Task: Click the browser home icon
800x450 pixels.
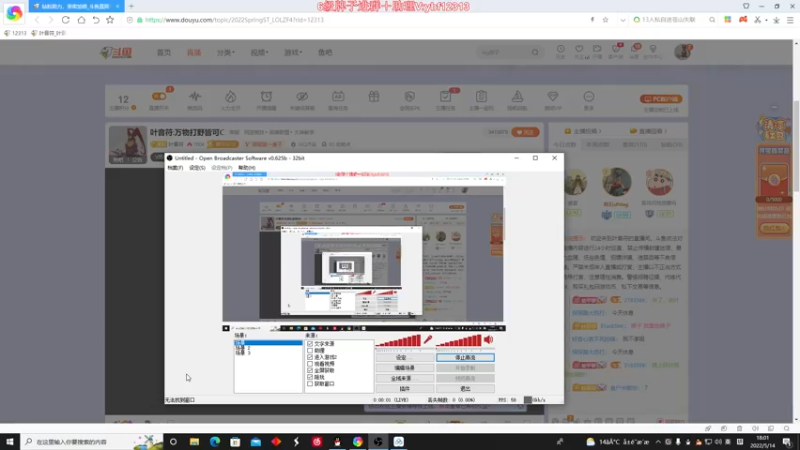Action: 81,20
